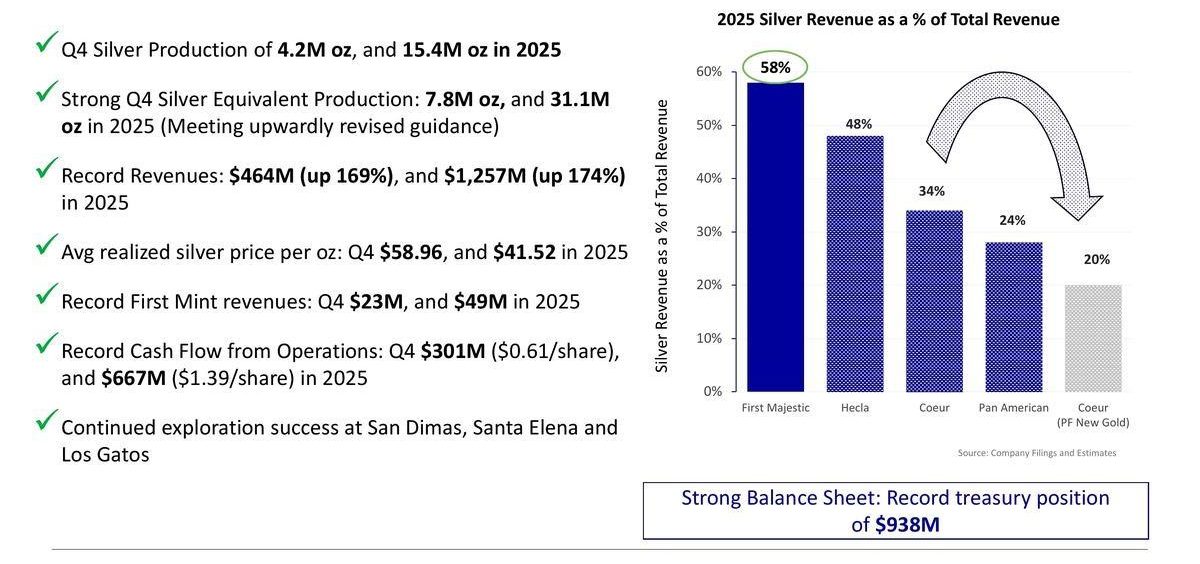
Task: Click the Source: Company Filings and Estimates text
Action: point(1036,453)
